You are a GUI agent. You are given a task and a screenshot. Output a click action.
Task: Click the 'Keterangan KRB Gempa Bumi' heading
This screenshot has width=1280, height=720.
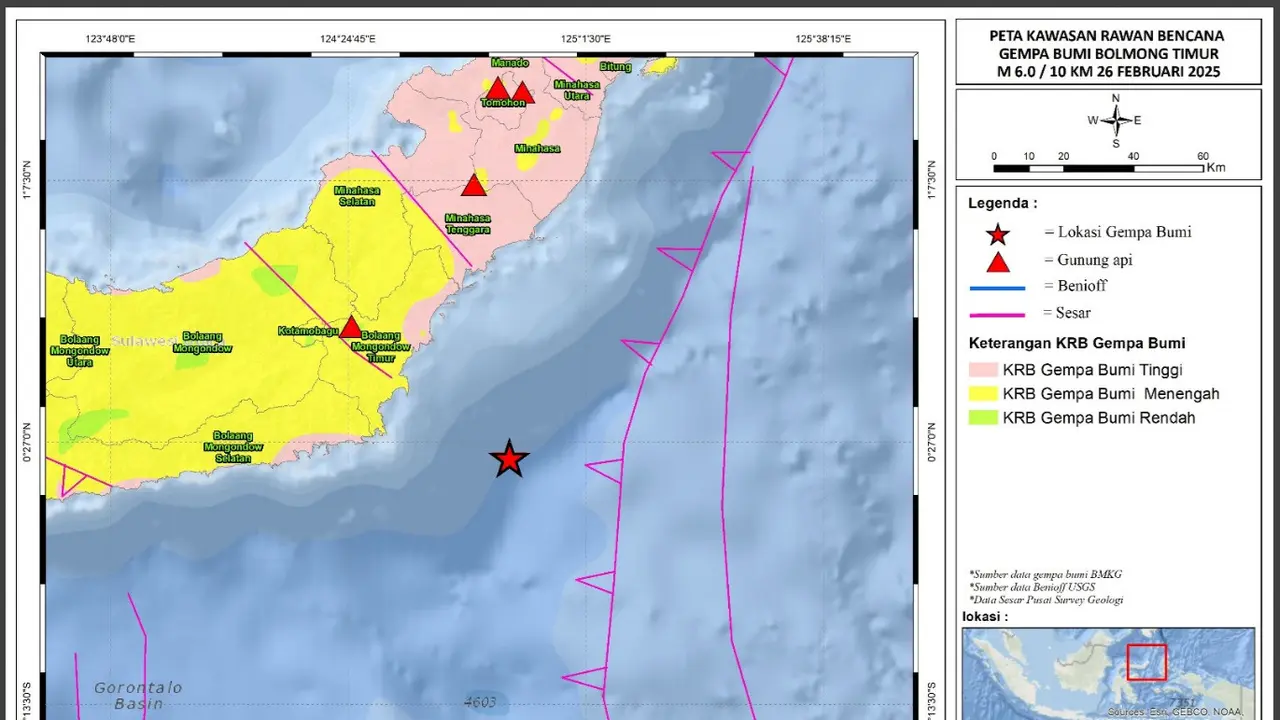[x=1076, y=343]
